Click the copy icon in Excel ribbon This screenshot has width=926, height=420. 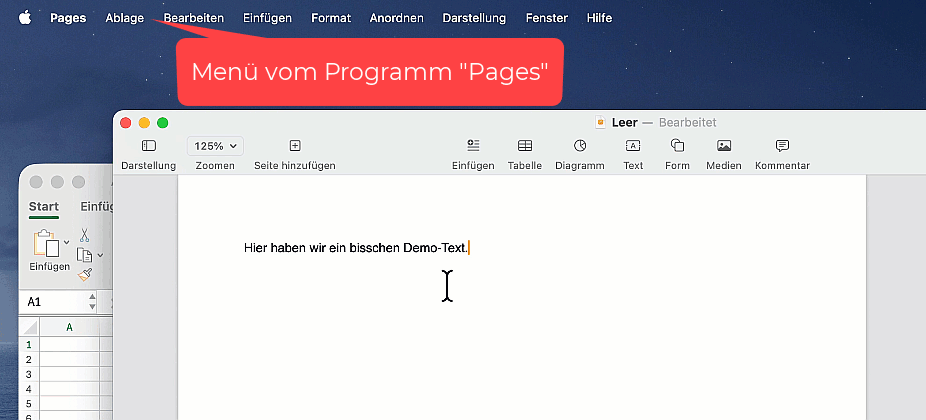pyautogui.click(x=85, y=255)
